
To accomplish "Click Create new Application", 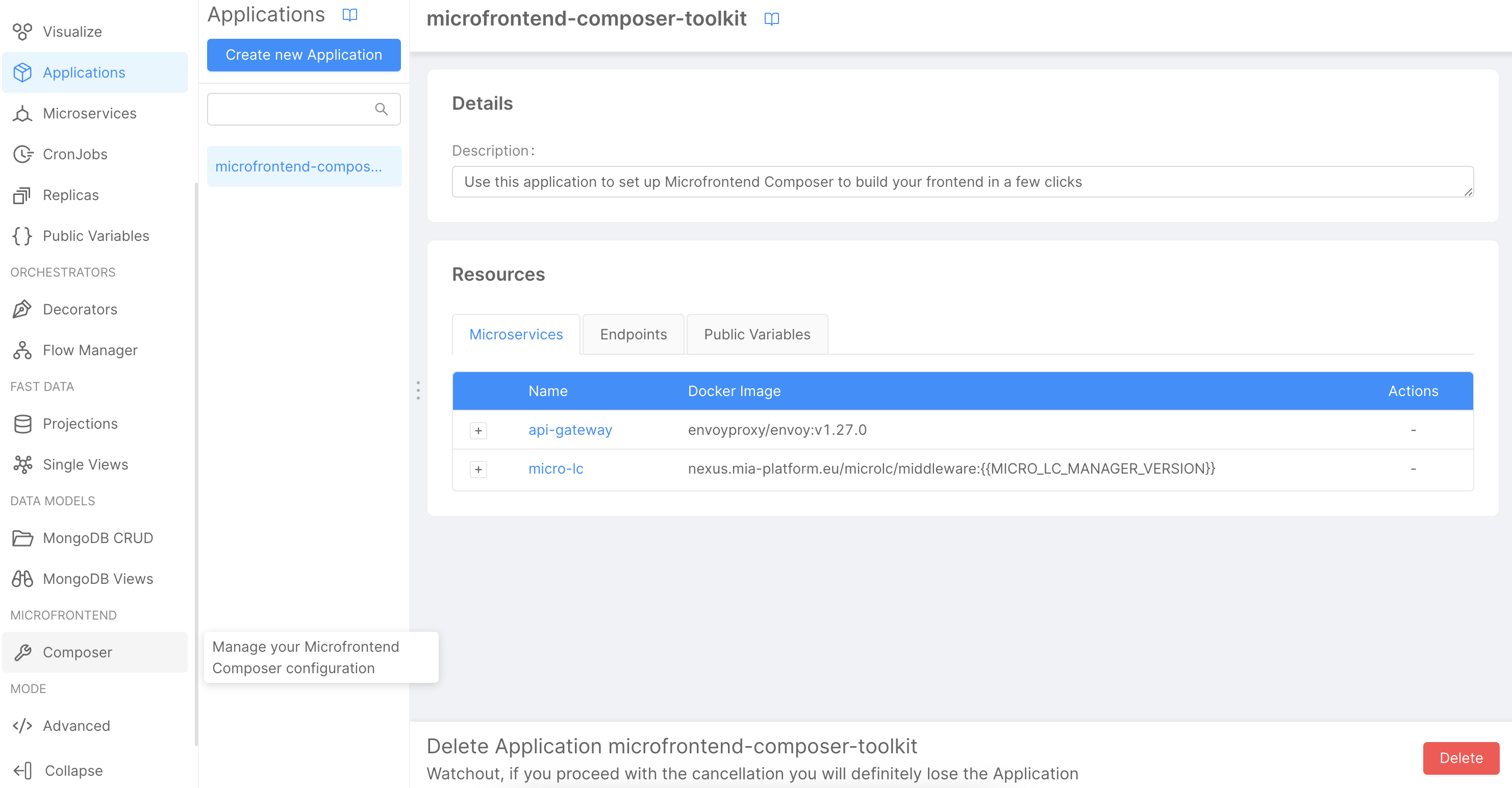I will 304,55.
